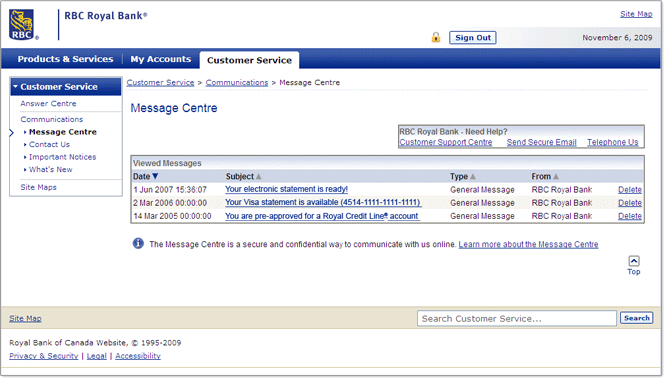The height and width of the screenshot is (378, 664).
Task: Open Answer Centre in sidebar
Action: 48,104
